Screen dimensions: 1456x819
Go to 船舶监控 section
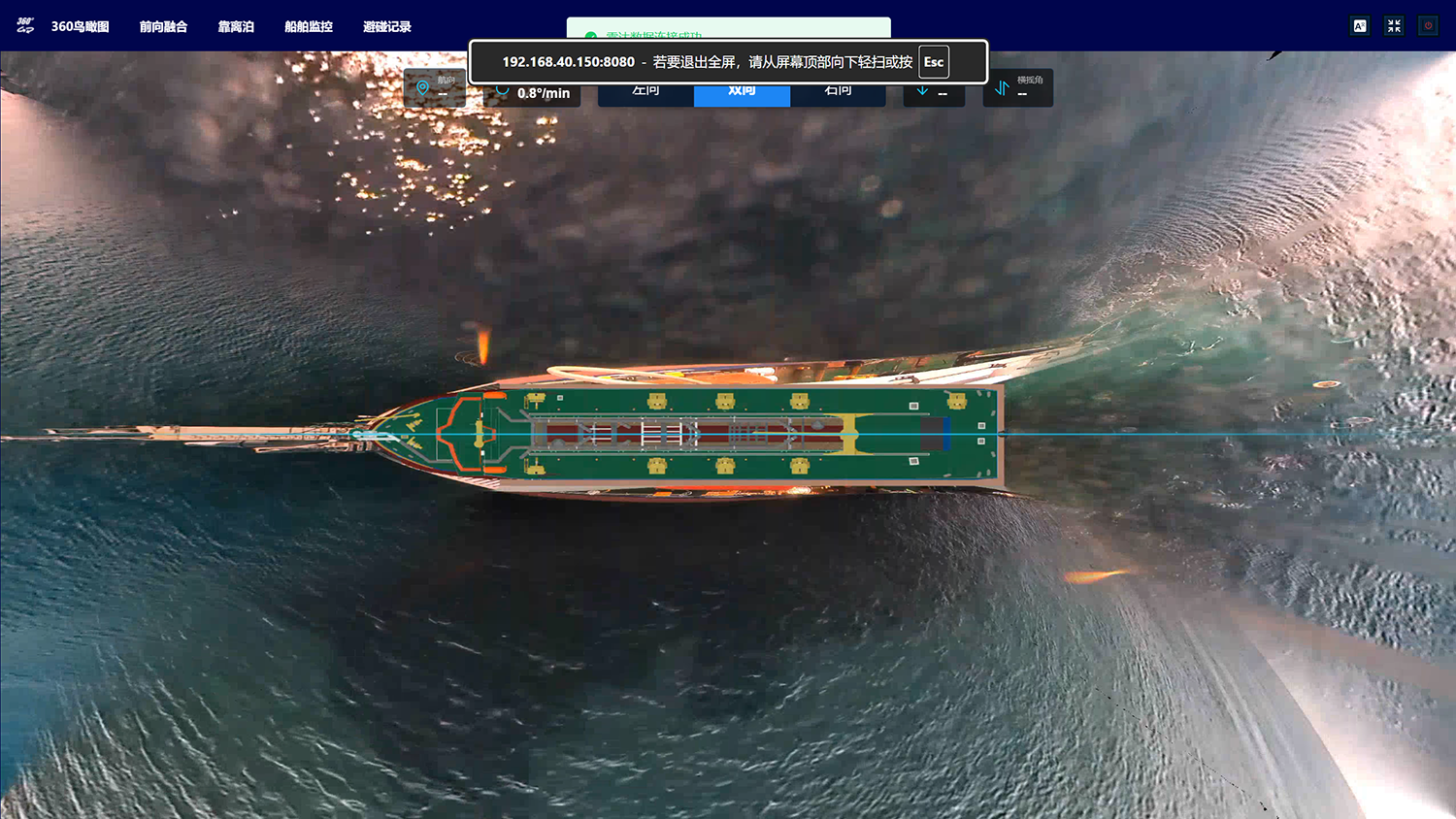coord(309,27)
